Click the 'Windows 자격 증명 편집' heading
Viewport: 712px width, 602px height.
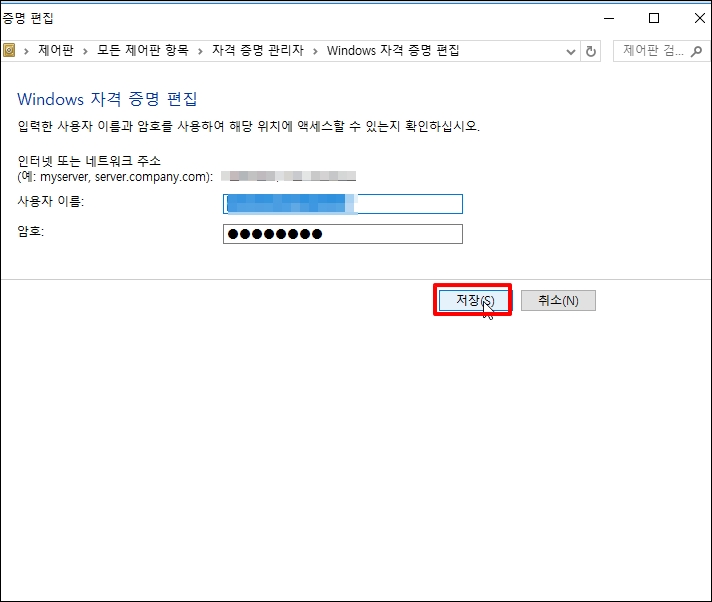pyautogui.click(x=107, y=99)
